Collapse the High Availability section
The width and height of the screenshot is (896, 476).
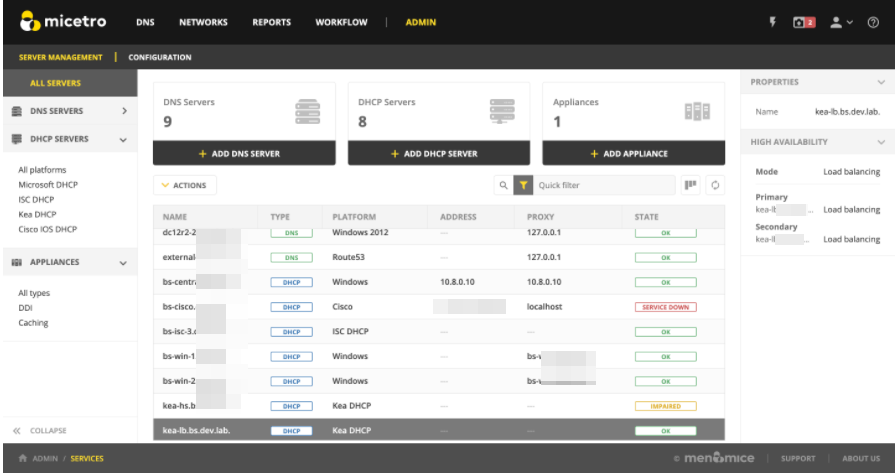(x=880, y=143)
